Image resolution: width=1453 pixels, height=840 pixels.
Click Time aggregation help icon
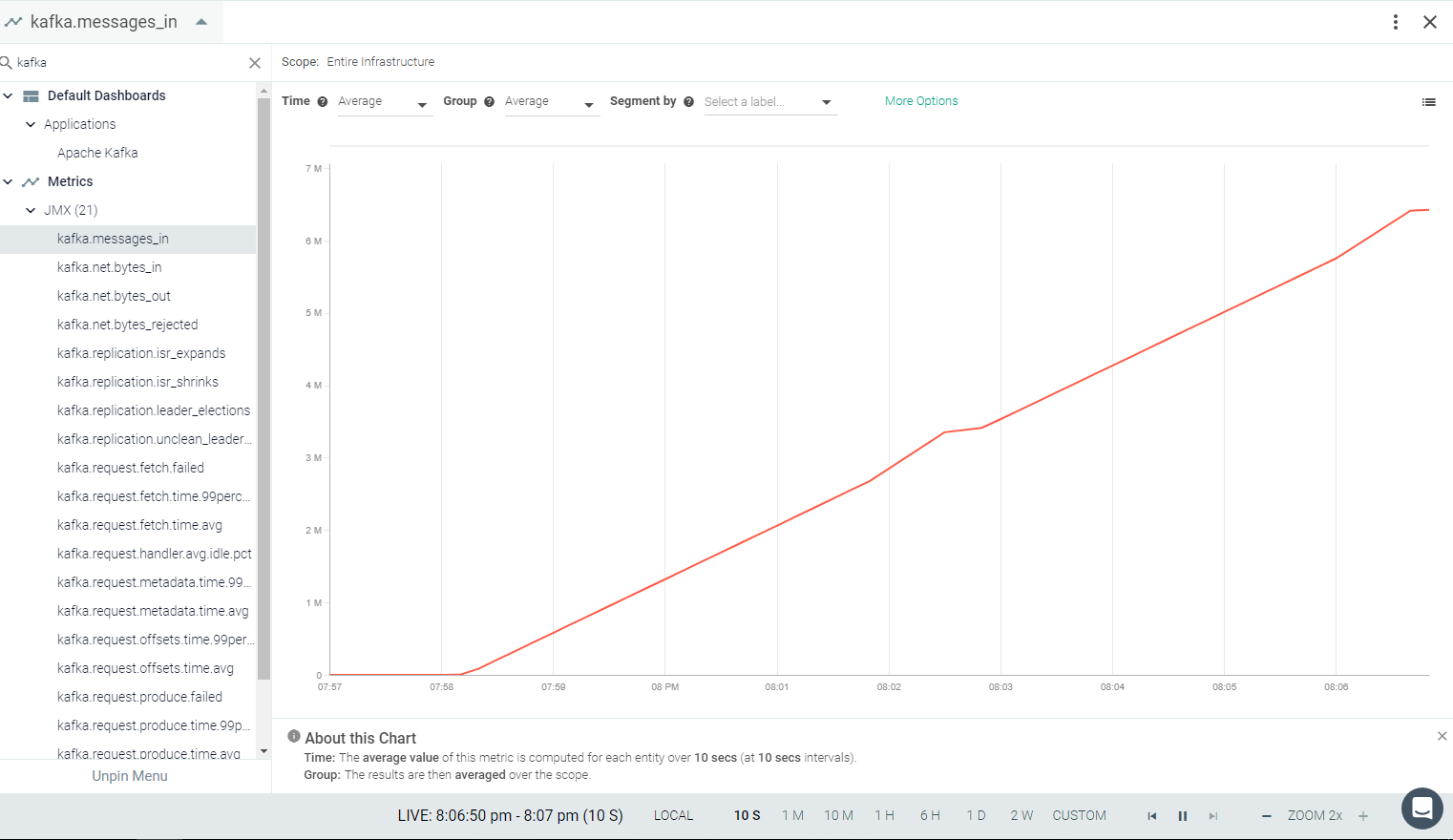click(x=323, y=102)
